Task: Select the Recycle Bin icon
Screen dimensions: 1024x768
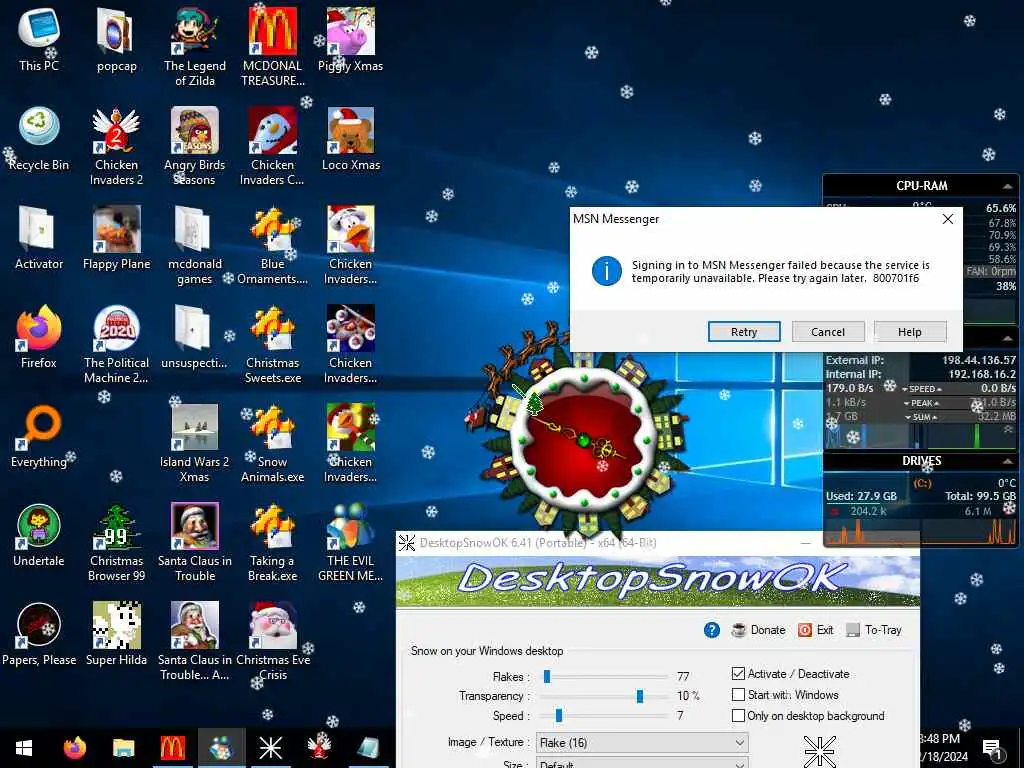Action: tap(39, 138)
